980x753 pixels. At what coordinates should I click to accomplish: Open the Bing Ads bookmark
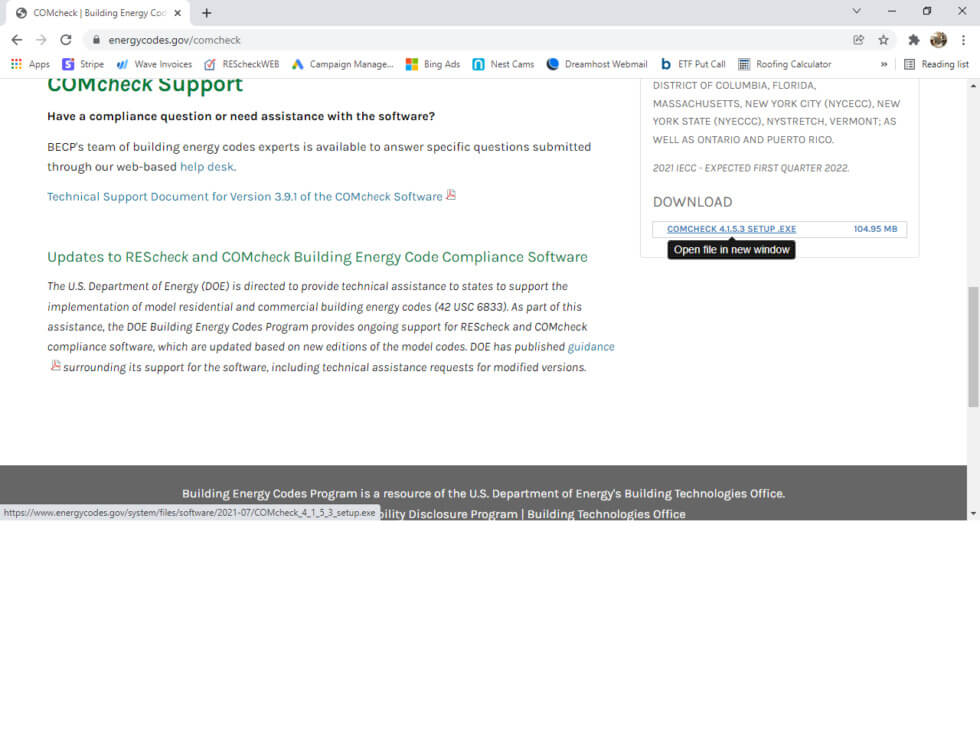pyautogui.click(x=432, y=63)
